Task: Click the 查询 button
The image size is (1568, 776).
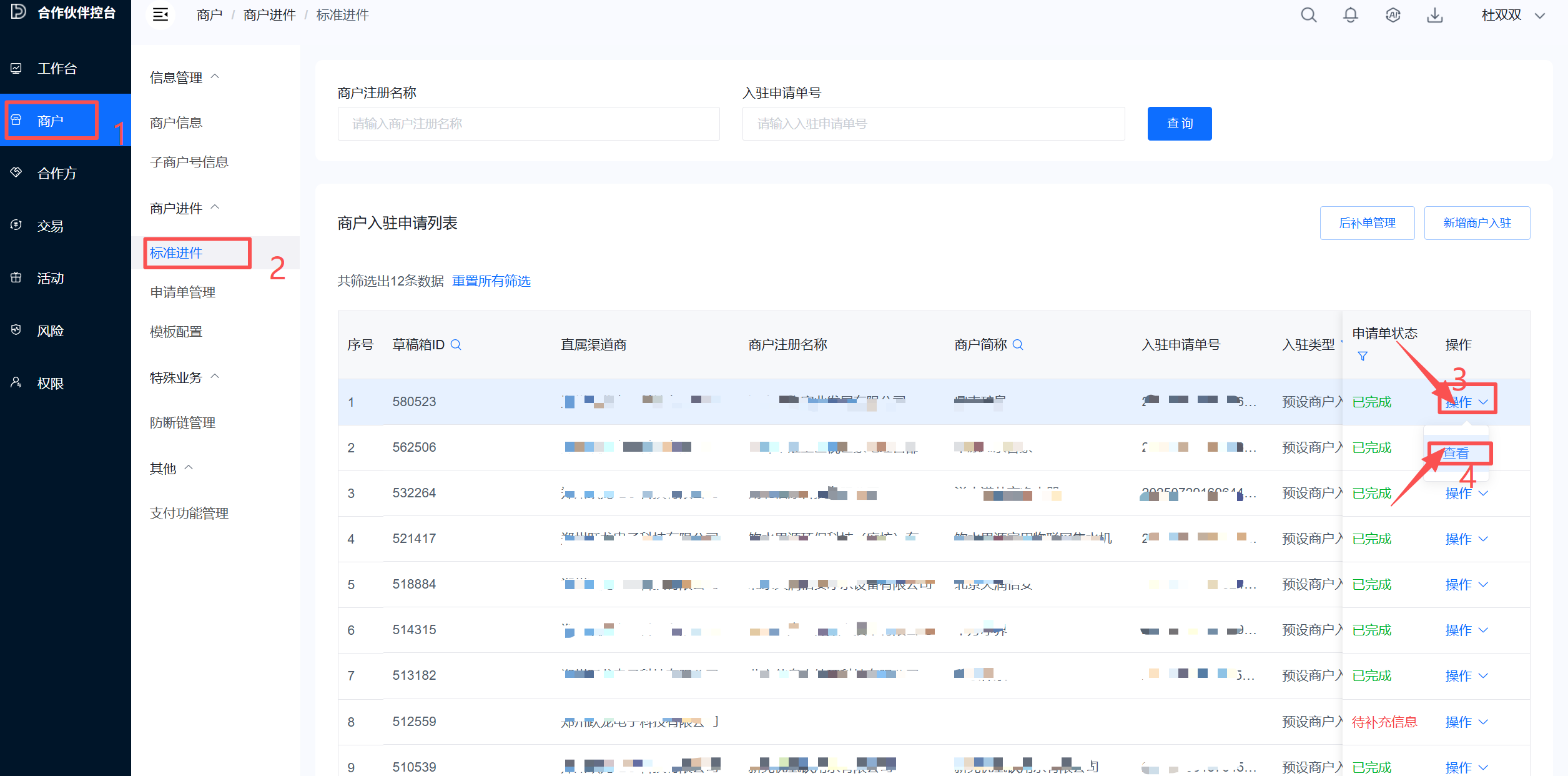Action: click(1179, 124)
